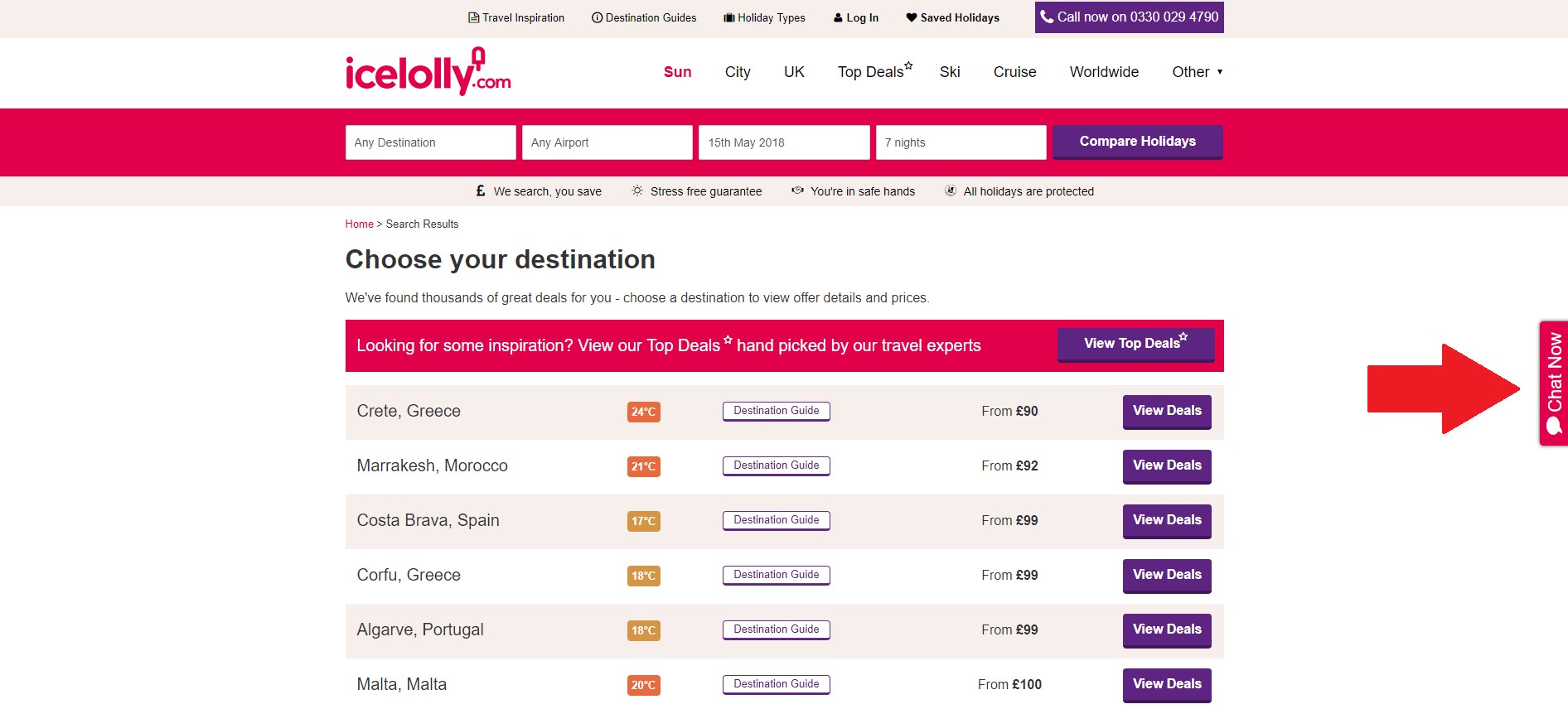Click the Corfu, Greece destination name
The image size is (1568, 709).
[409, 575]
